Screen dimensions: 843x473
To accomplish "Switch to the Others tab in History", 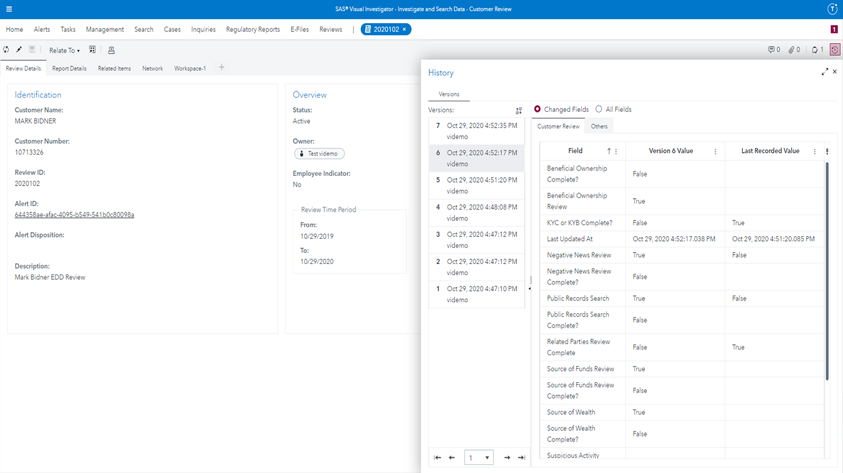I will (599, 126).
